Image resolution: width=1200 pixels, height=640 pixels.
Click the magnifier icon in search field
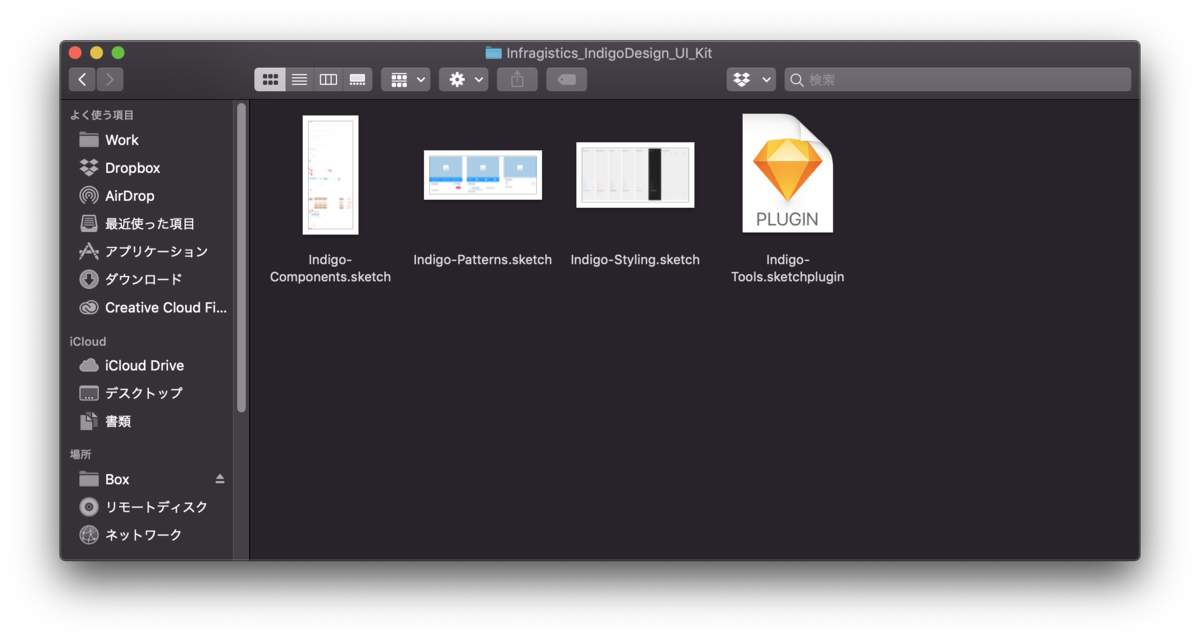797,79
